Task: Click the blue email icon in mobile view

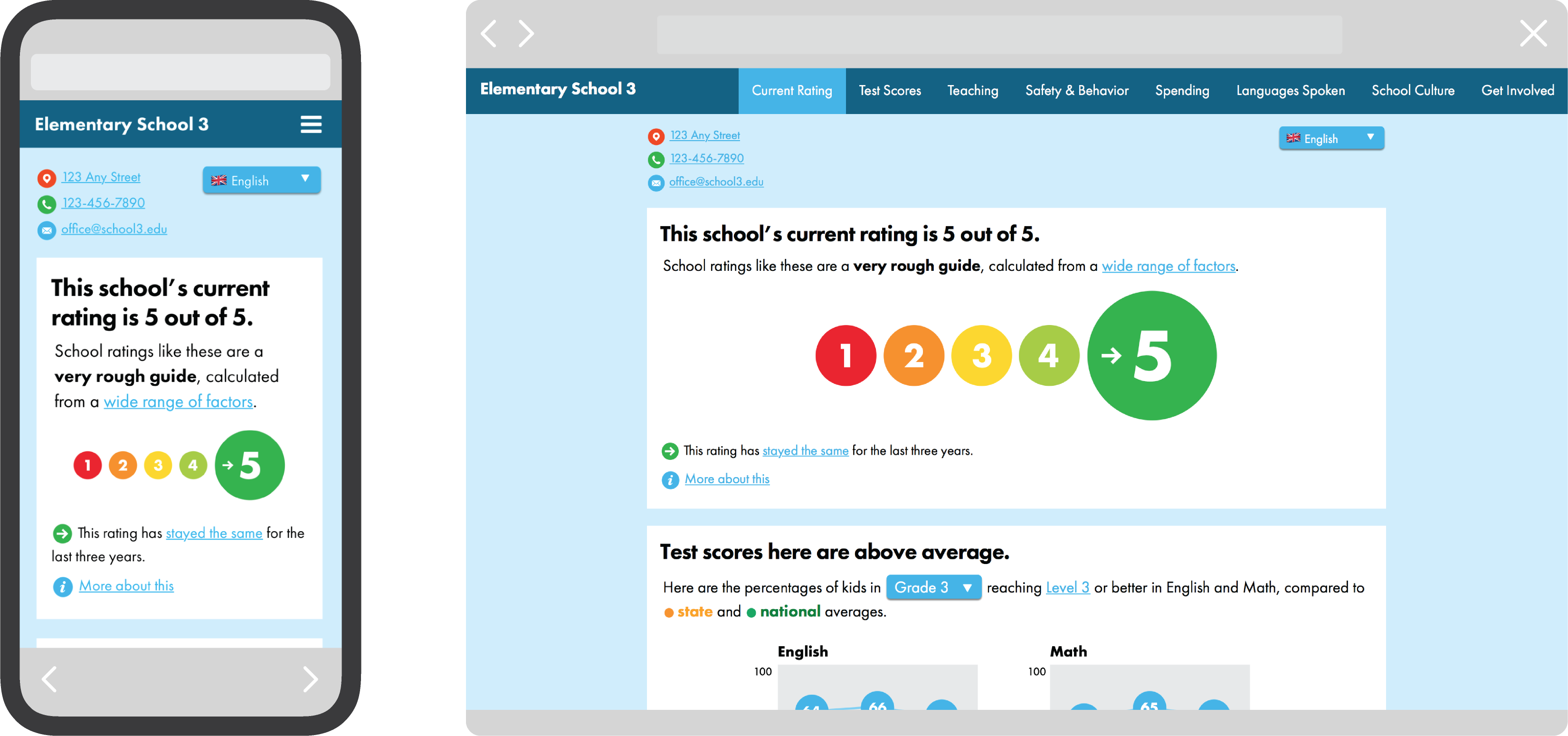Action: click(x=46, y=230)
